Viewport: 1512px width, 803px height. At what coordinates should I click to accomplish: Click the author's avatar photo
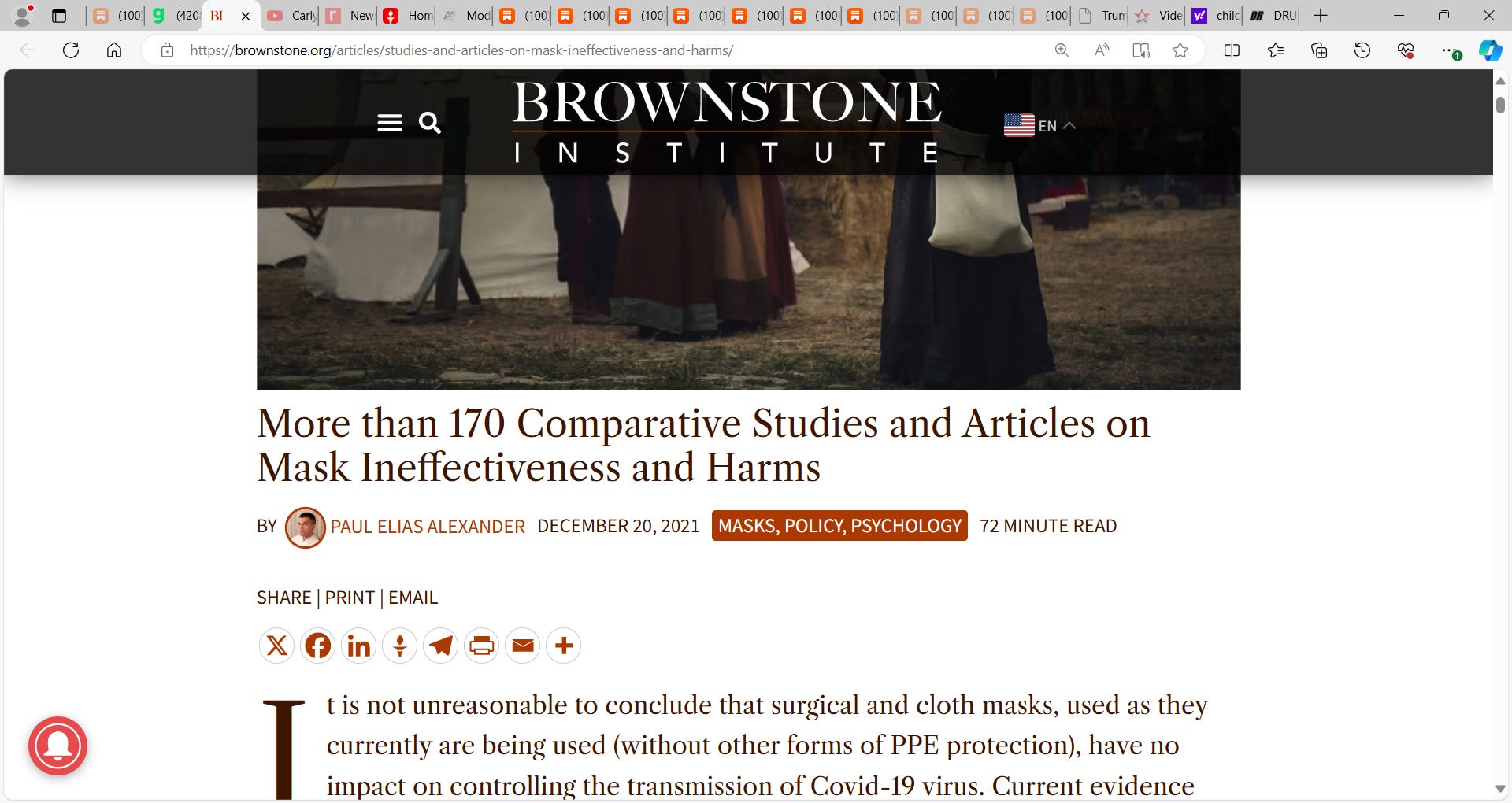306,527
